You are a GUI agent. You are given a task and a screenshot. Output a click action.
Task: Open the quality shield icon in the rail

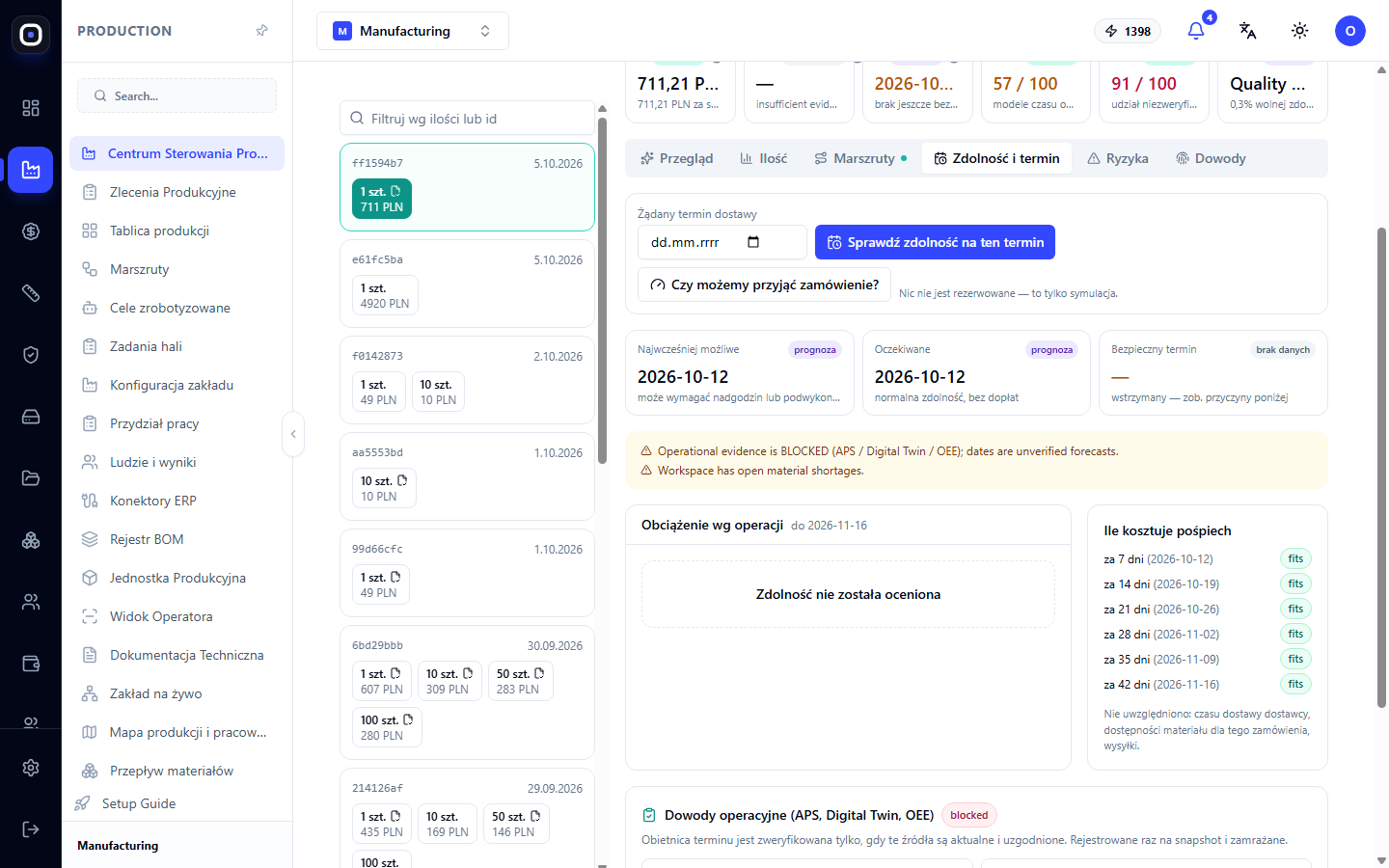pyautogui.click(x=31, y=355)
